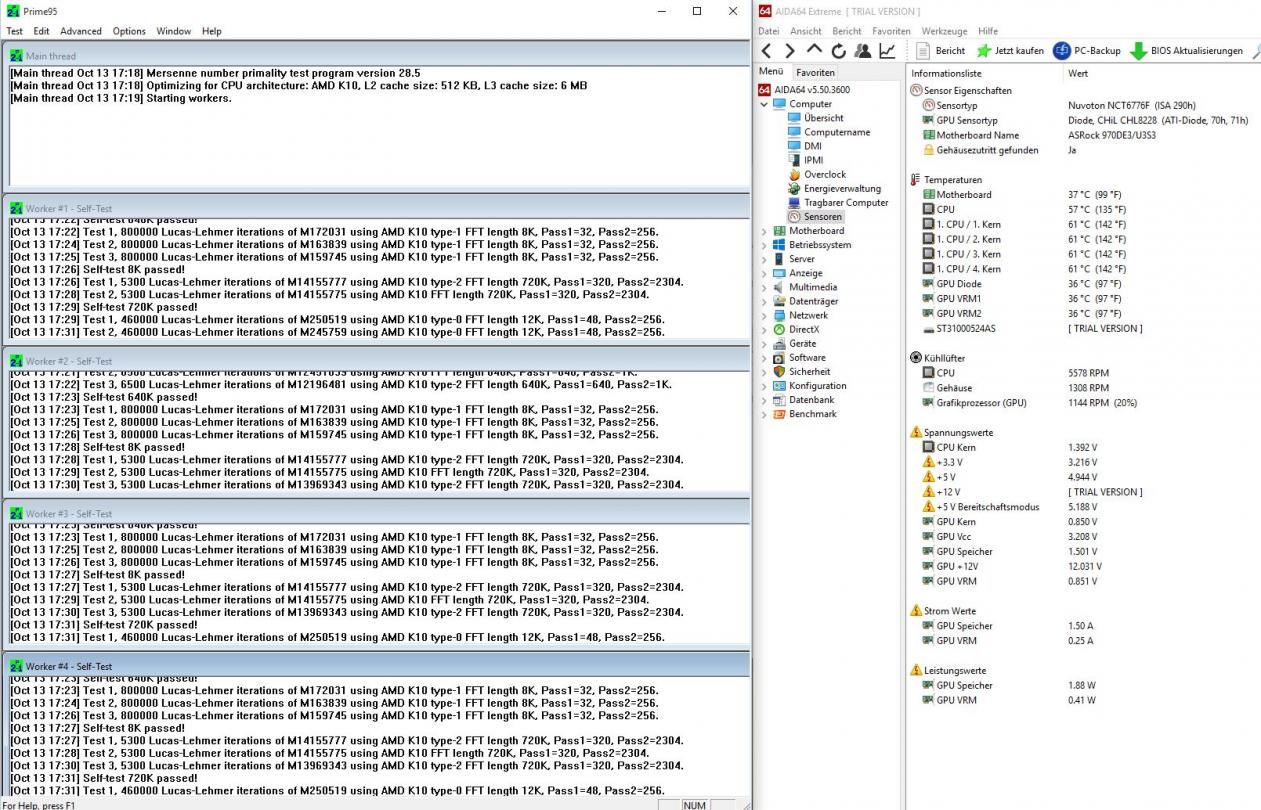Open the Werkzeuge menu in AIDA64
1261x810 pixels.
944,31
